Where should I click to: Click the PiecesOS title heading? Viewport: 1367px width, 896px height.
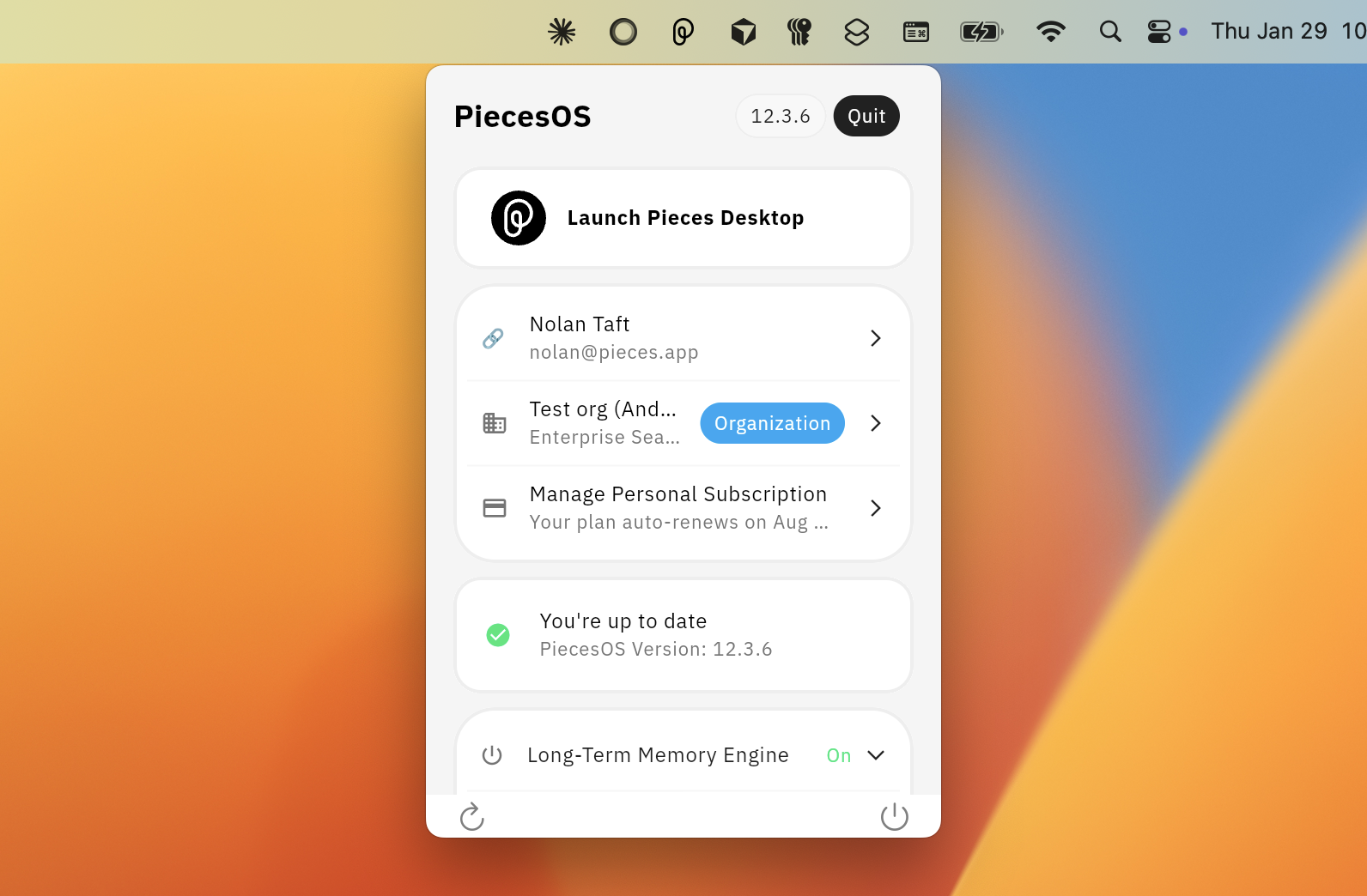point(523,117)
